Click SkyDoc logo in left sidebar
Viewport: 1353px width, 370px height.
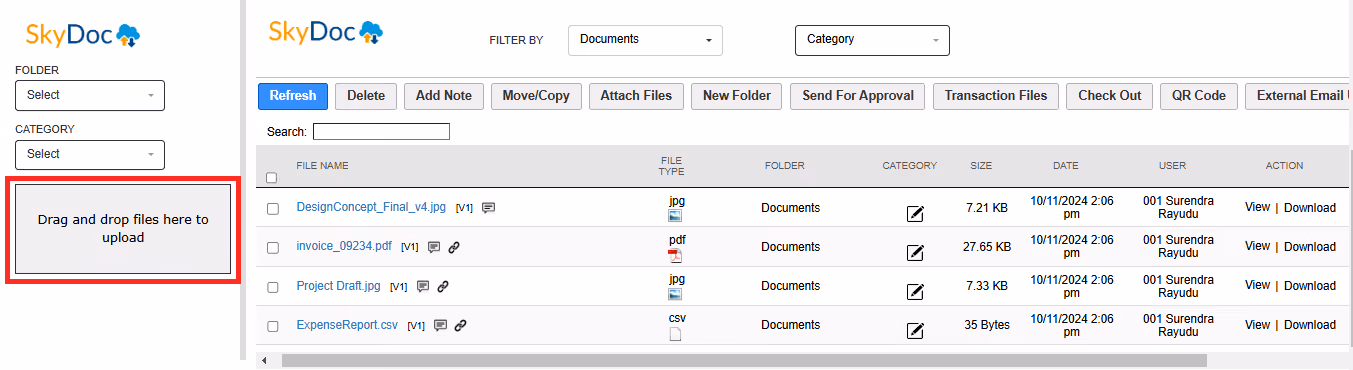click(83, 36)
